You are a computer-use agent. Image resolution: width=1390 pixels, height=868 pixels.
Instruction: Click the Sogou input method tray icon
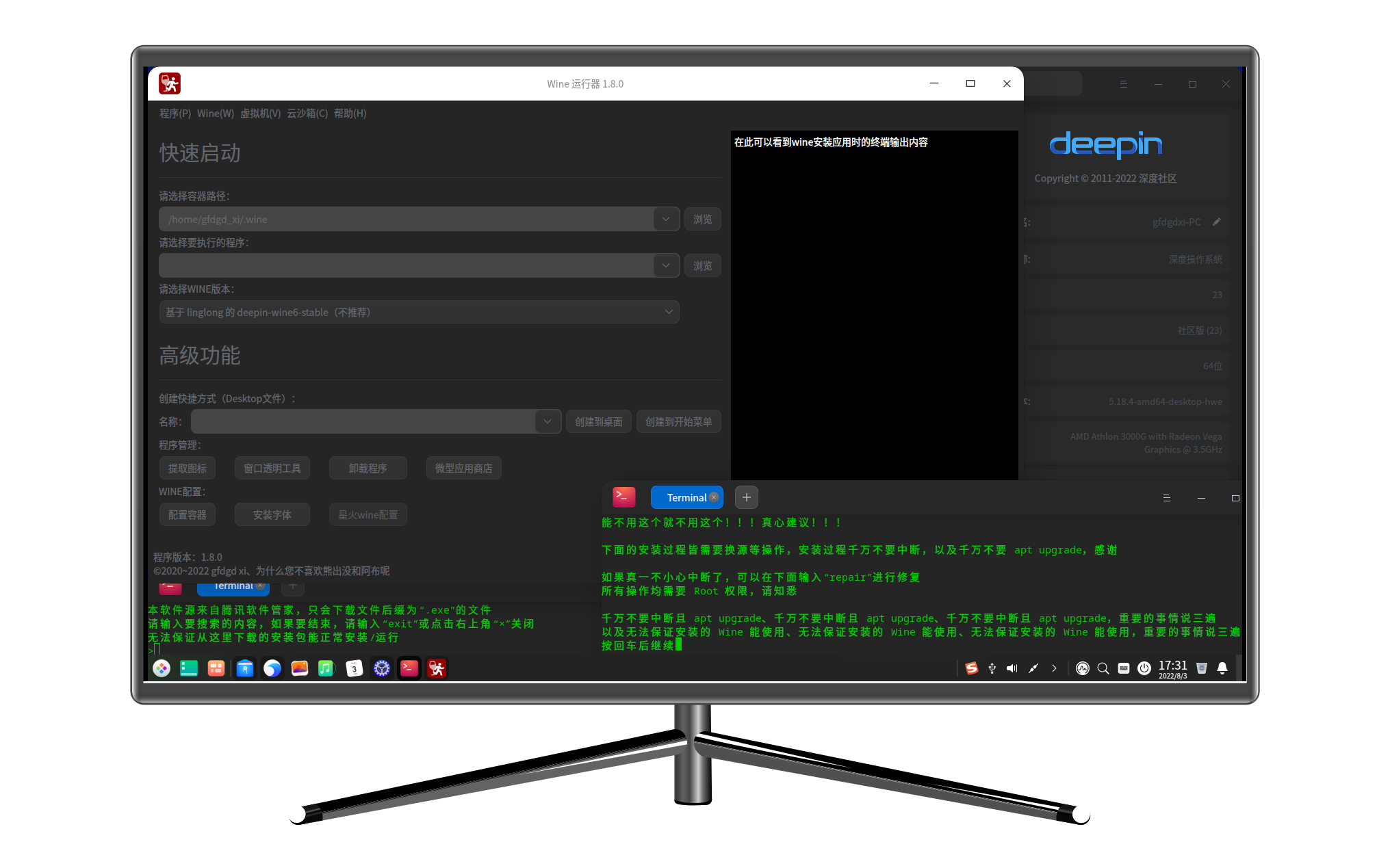coord(971,668)
